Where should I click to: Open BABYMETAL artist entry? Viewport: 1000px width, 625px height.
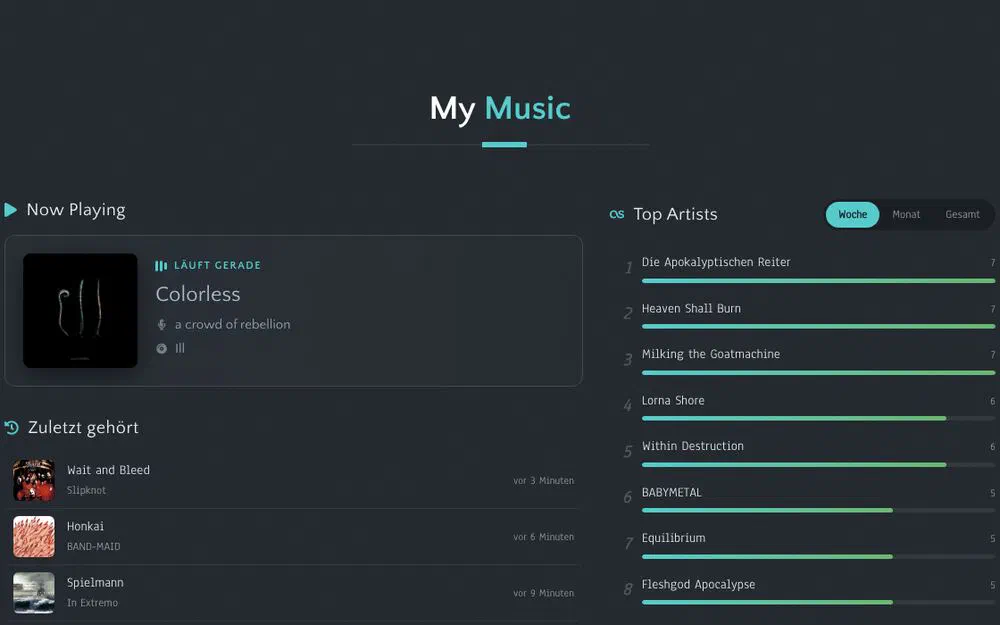coord(672,492)
